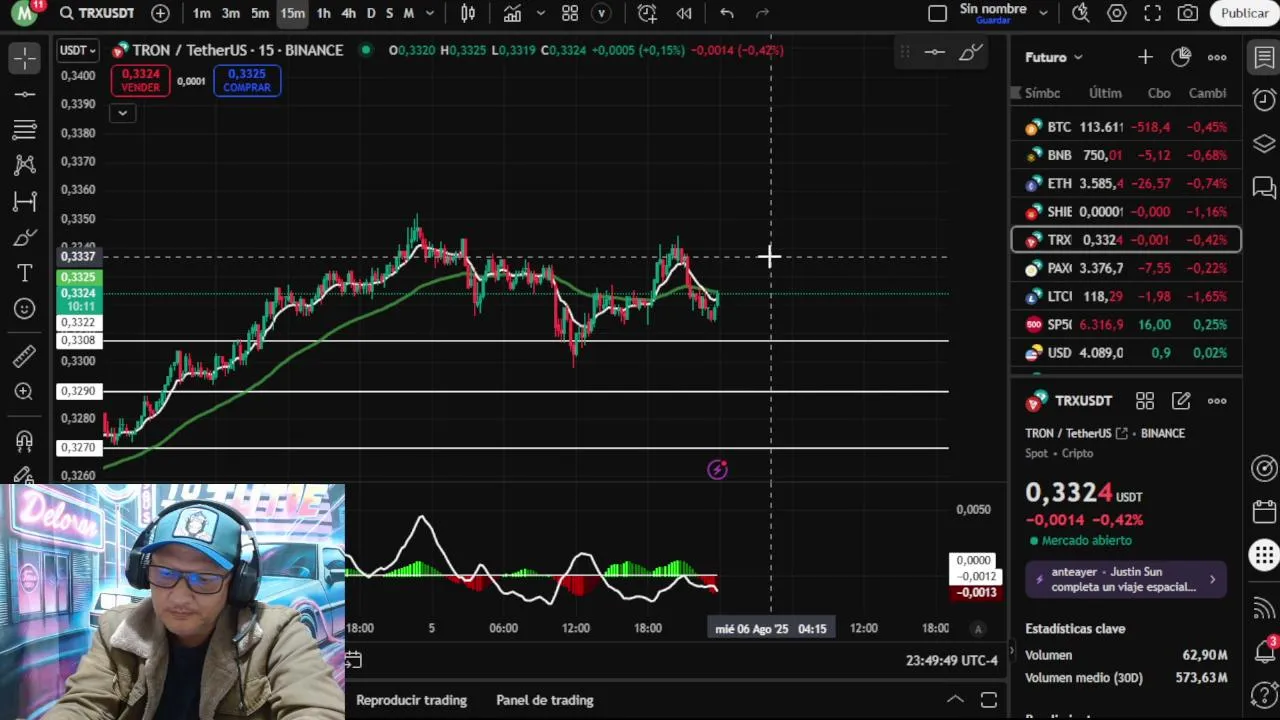Open the USDT currency dropdown
Image resolution: width=1280 pixels, height=720 pixels.
coord(77,50)
